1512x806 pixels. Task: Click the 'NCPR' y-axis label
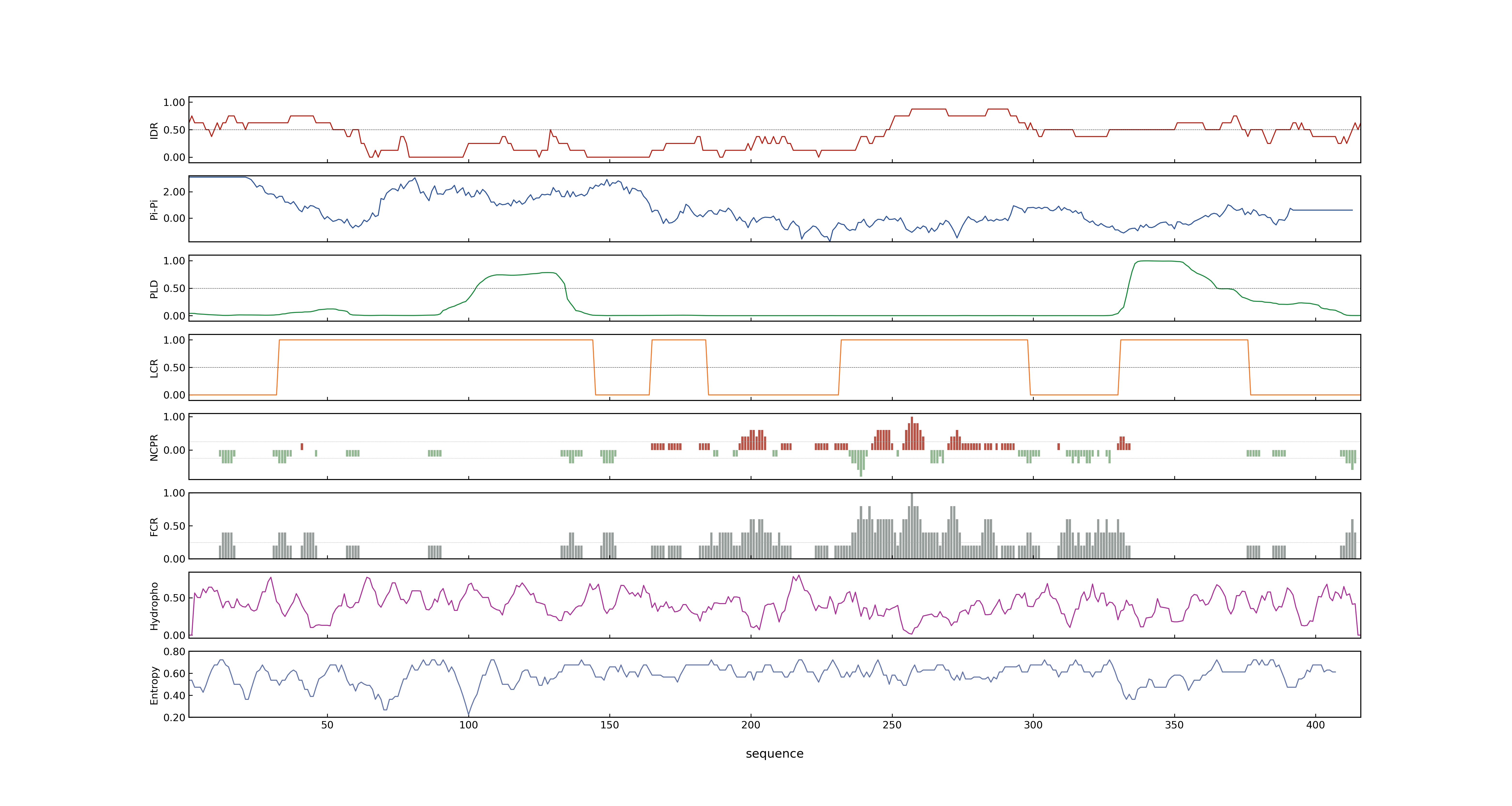coord(154,447)
